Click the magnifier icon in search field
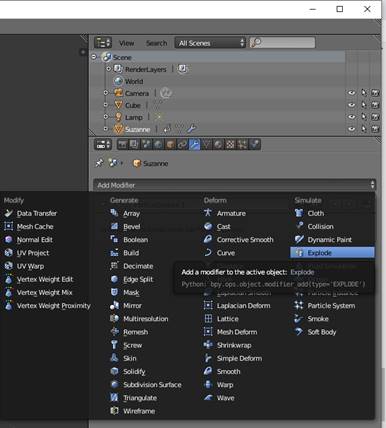Screen dimensions: 386x428 click(256, 43)
